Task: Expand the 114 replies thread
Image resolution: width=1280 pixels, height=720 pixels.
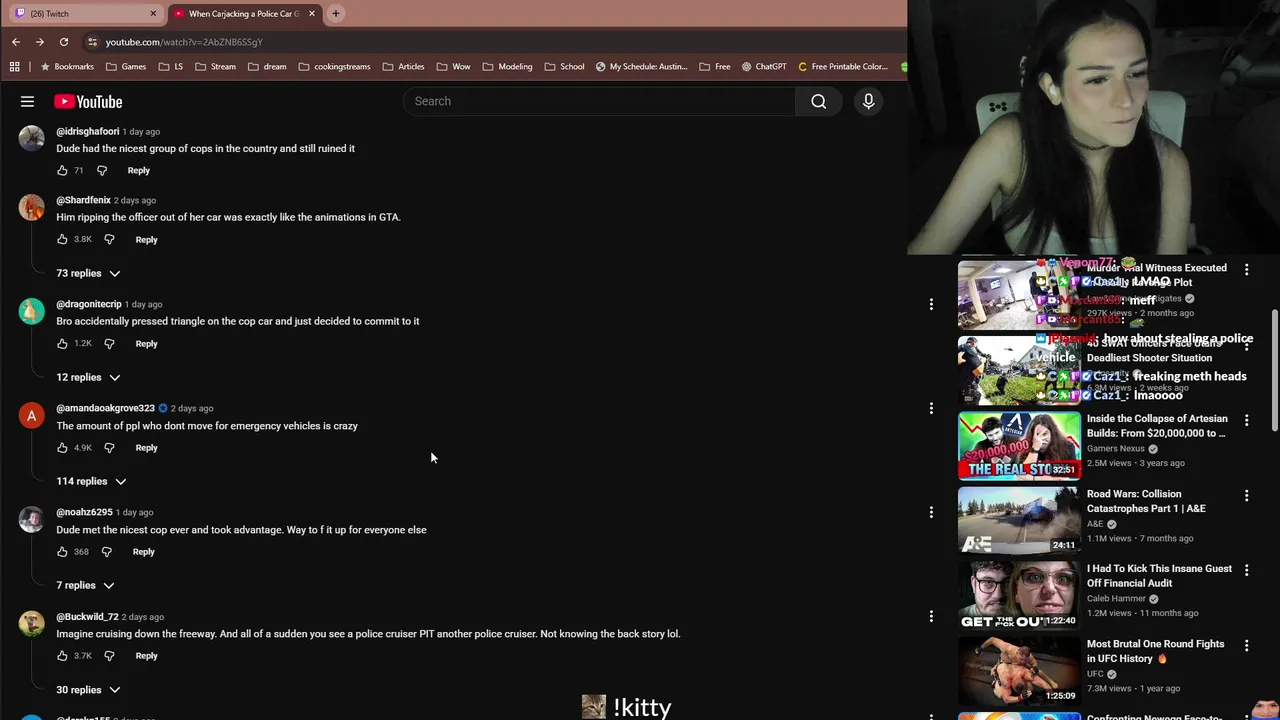Action: [91, 481]
